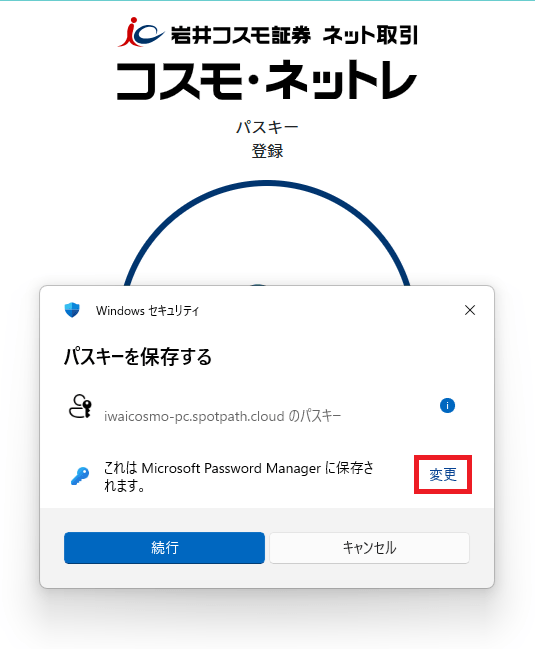535x649 pixels.
Task: Click the 岩井コスモ証券 ネット取引 text
Action: point(294,35)
